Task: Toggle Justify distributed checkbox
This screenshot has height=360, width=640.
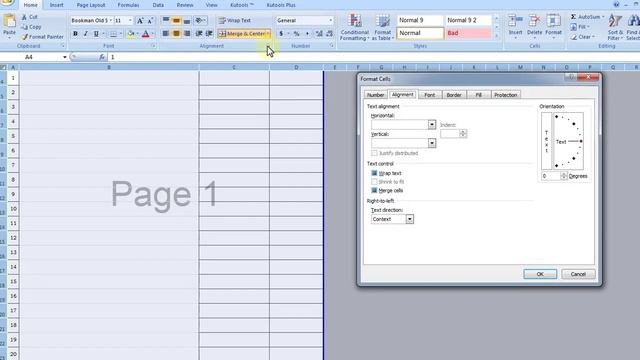Action: [374, 153]
